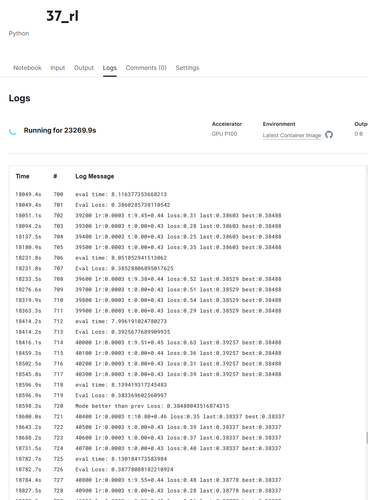368x500 pixels.
Task: Click the log message for step 40800
Action: (x=178, y=480)
